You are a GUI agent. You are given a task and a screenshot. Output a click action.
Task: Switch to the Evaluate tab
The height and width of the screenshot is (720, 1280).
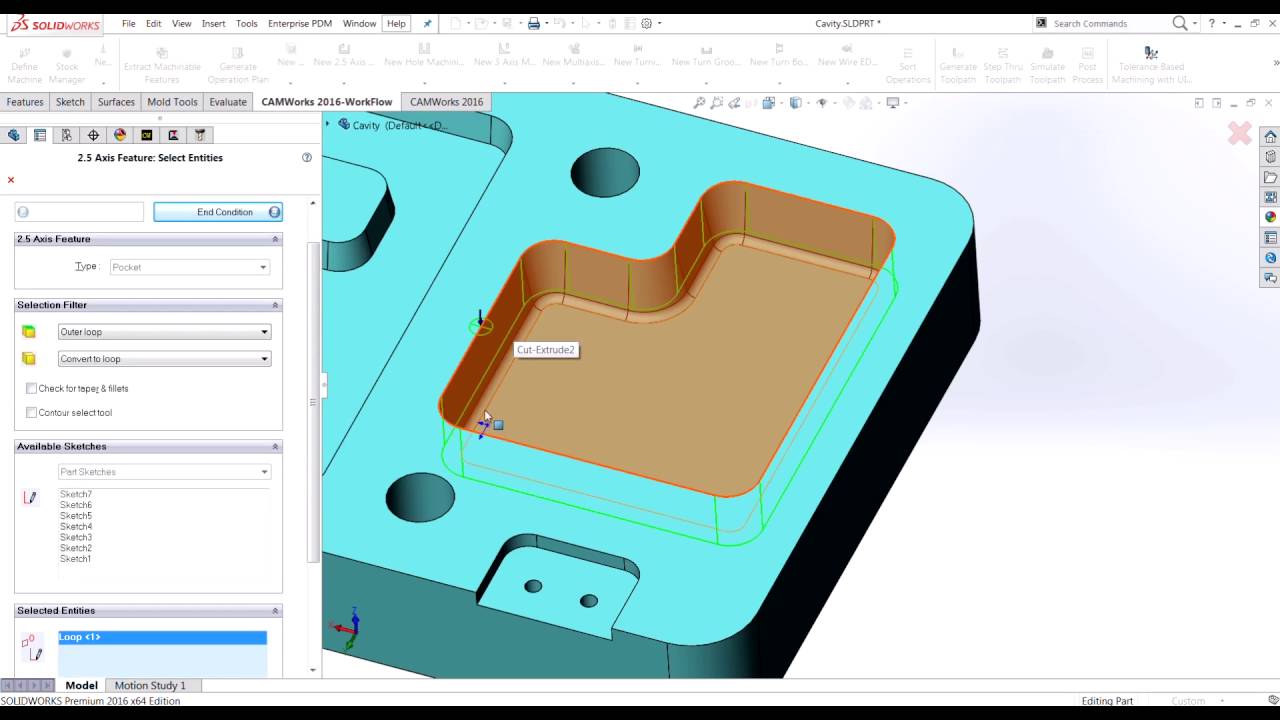coord(228,102)
